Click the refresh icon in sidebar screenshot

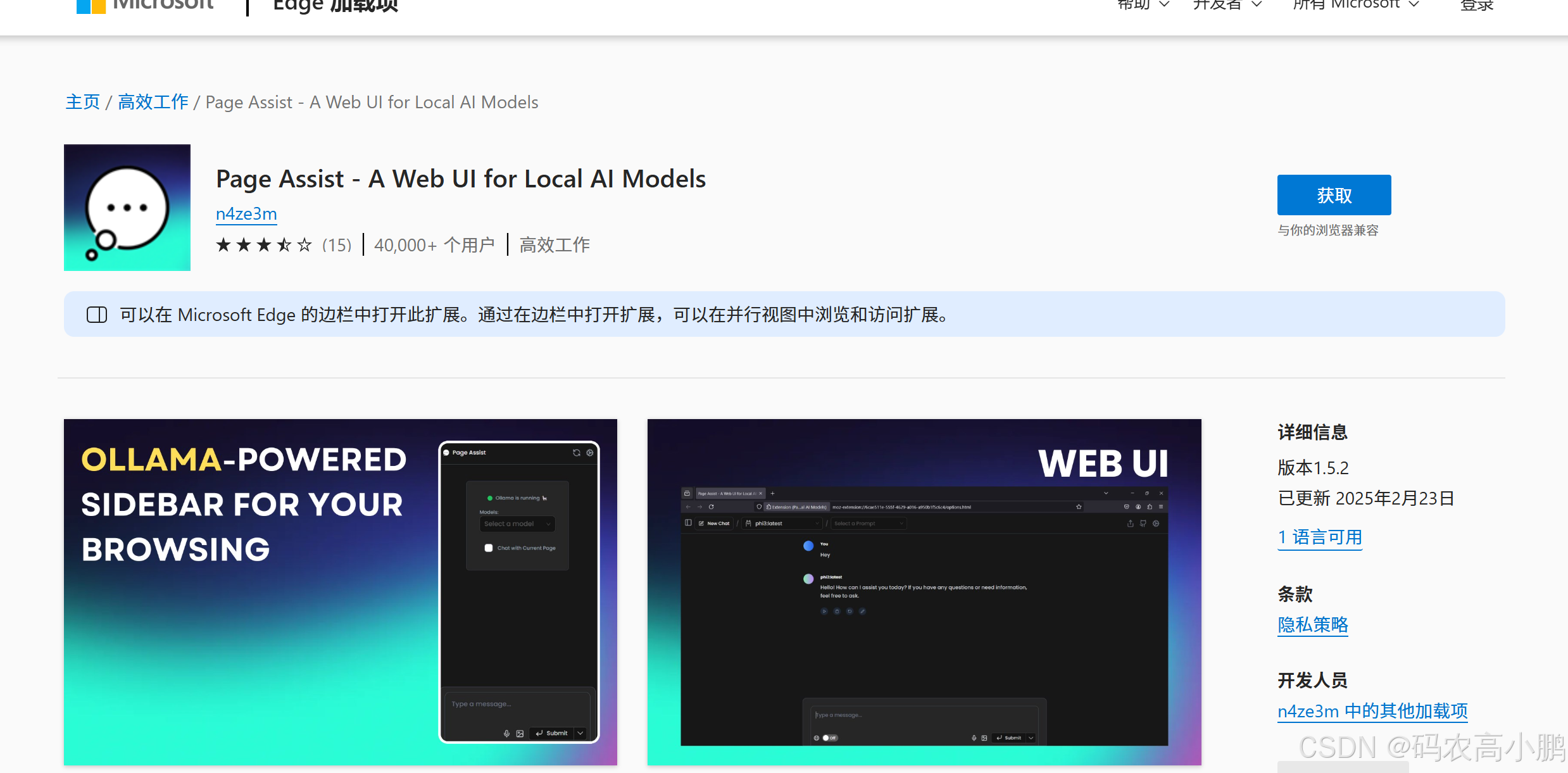pos(576,453)
